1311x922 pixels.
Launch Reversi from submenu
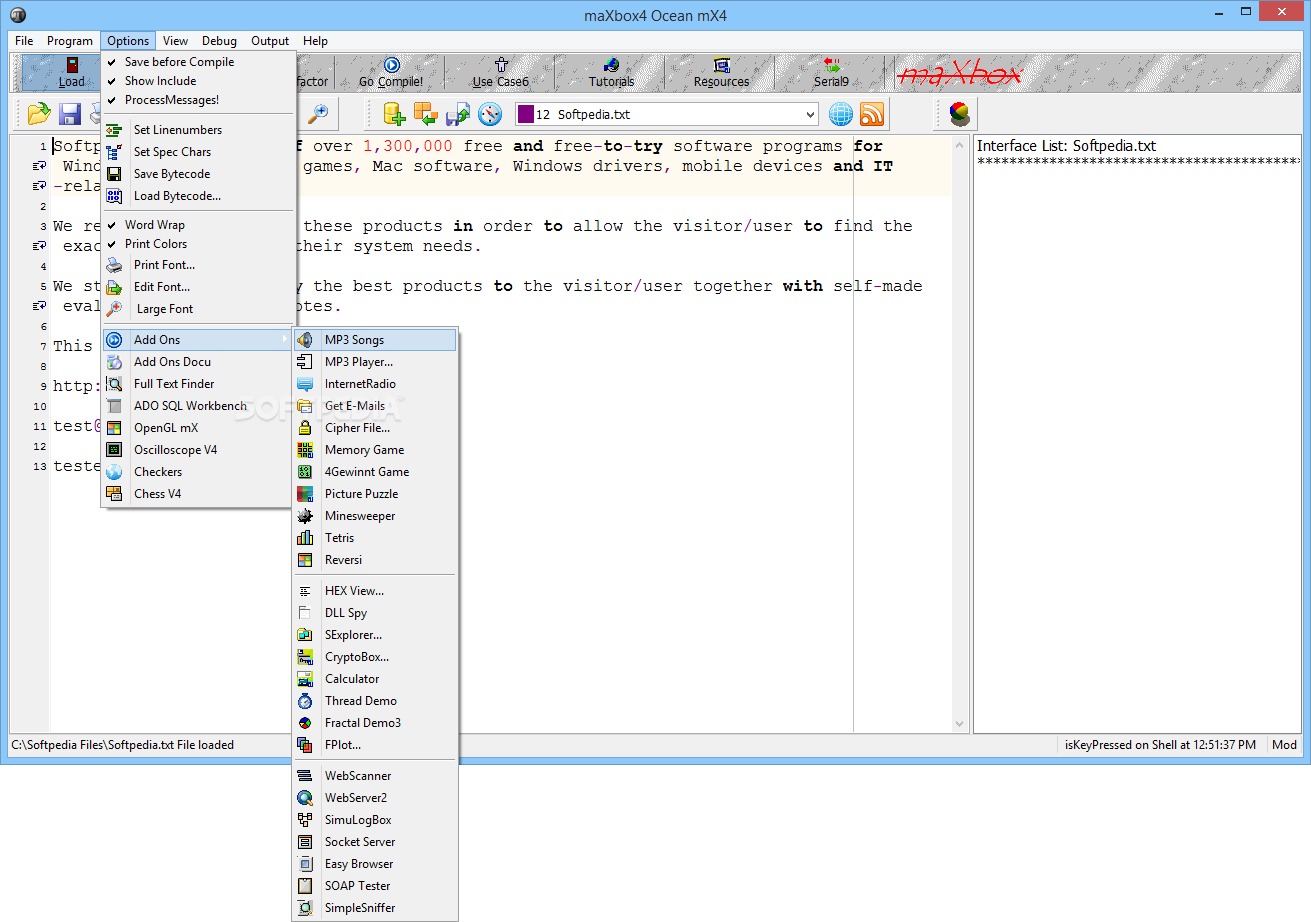(x=375, y=560)
